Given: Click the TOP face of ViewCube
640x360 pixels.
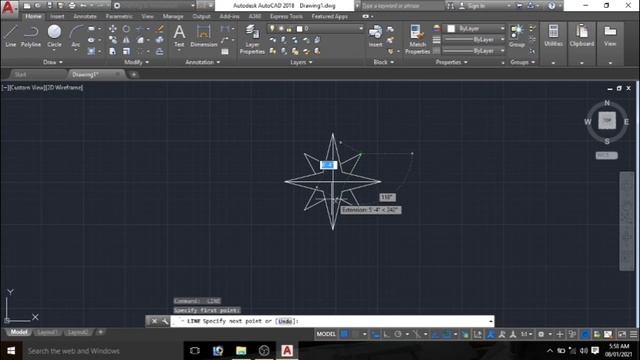Looking at the screenshot, I should tap(607, 120).
